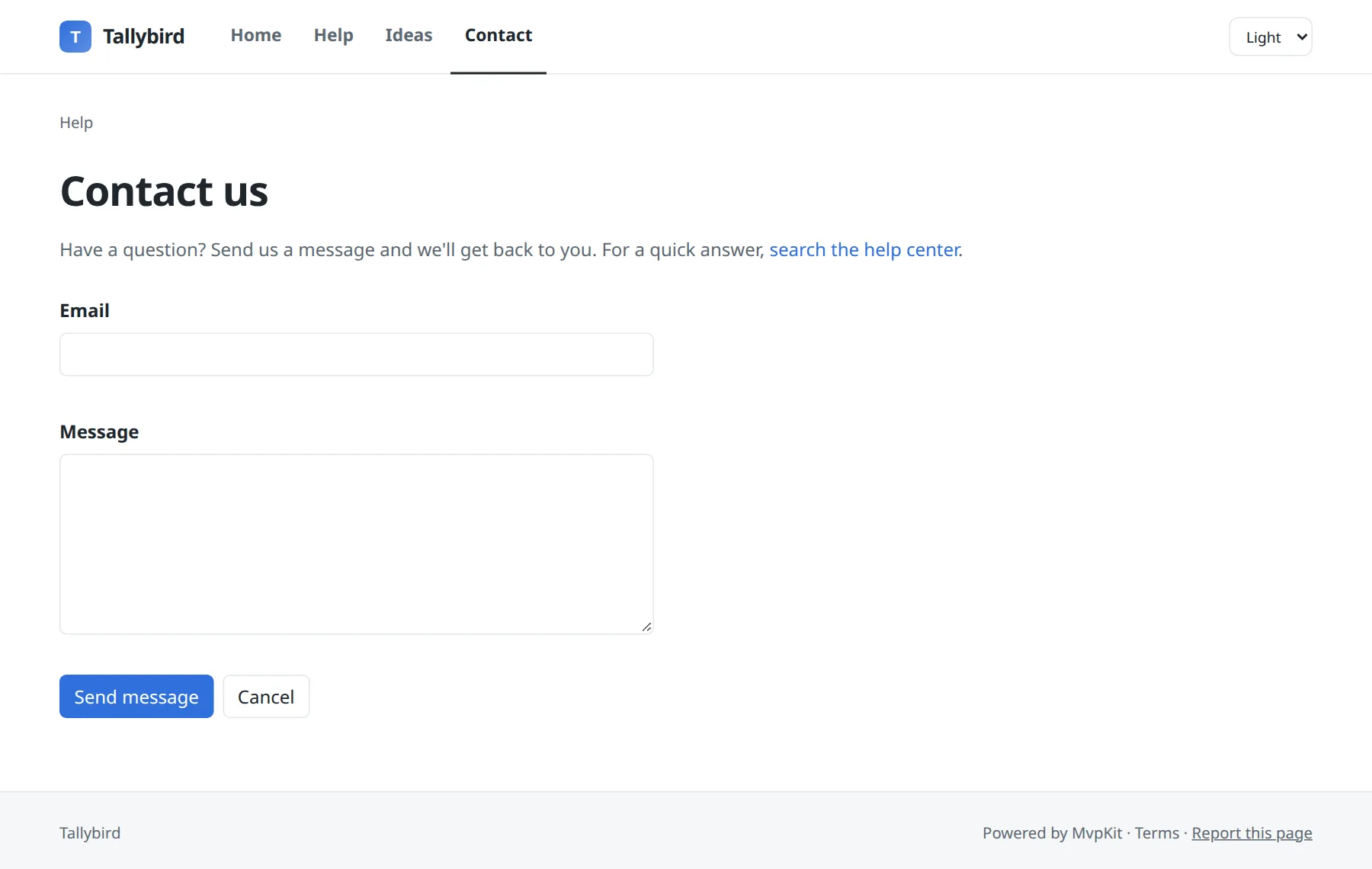Select the Contact nav tab
This screenshot has height=869, width=1372.
498,36
